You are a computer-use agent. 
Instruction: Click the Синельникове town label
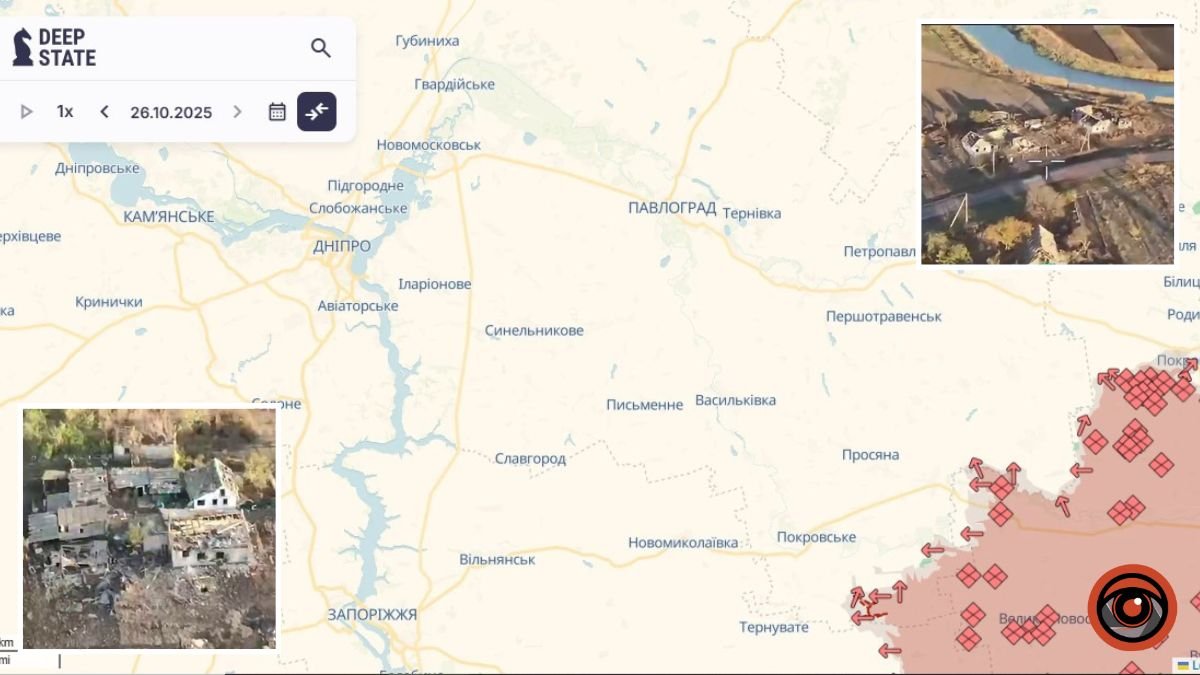[x=534, y=330]
